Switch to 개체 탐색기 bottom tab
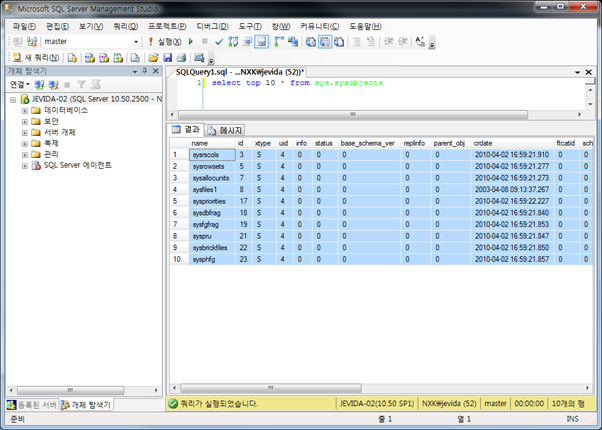602x430 pixels. (x=86, y=405)
